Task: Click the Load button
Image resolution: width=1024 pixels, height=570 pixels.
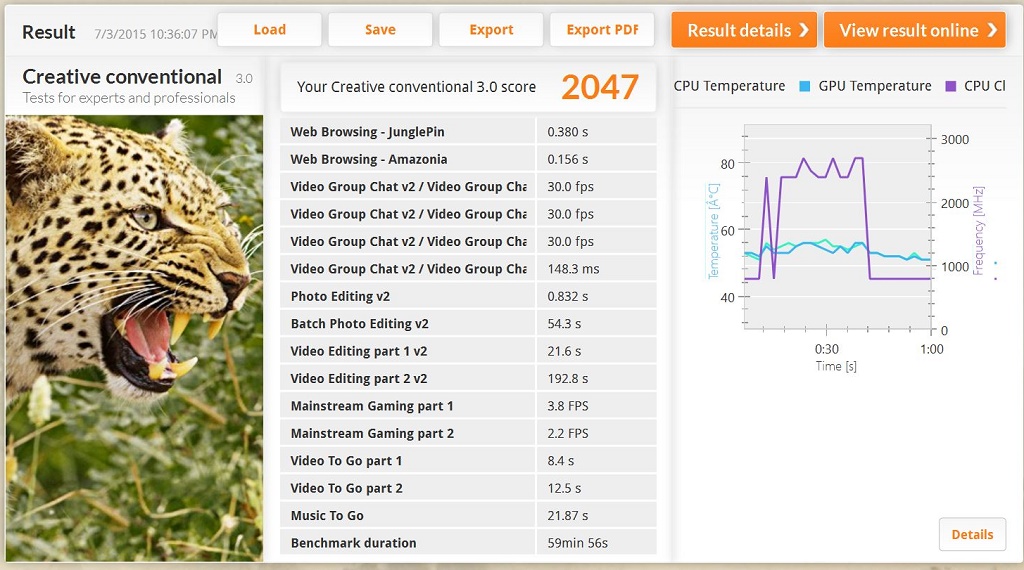Action: click(269, 30)
